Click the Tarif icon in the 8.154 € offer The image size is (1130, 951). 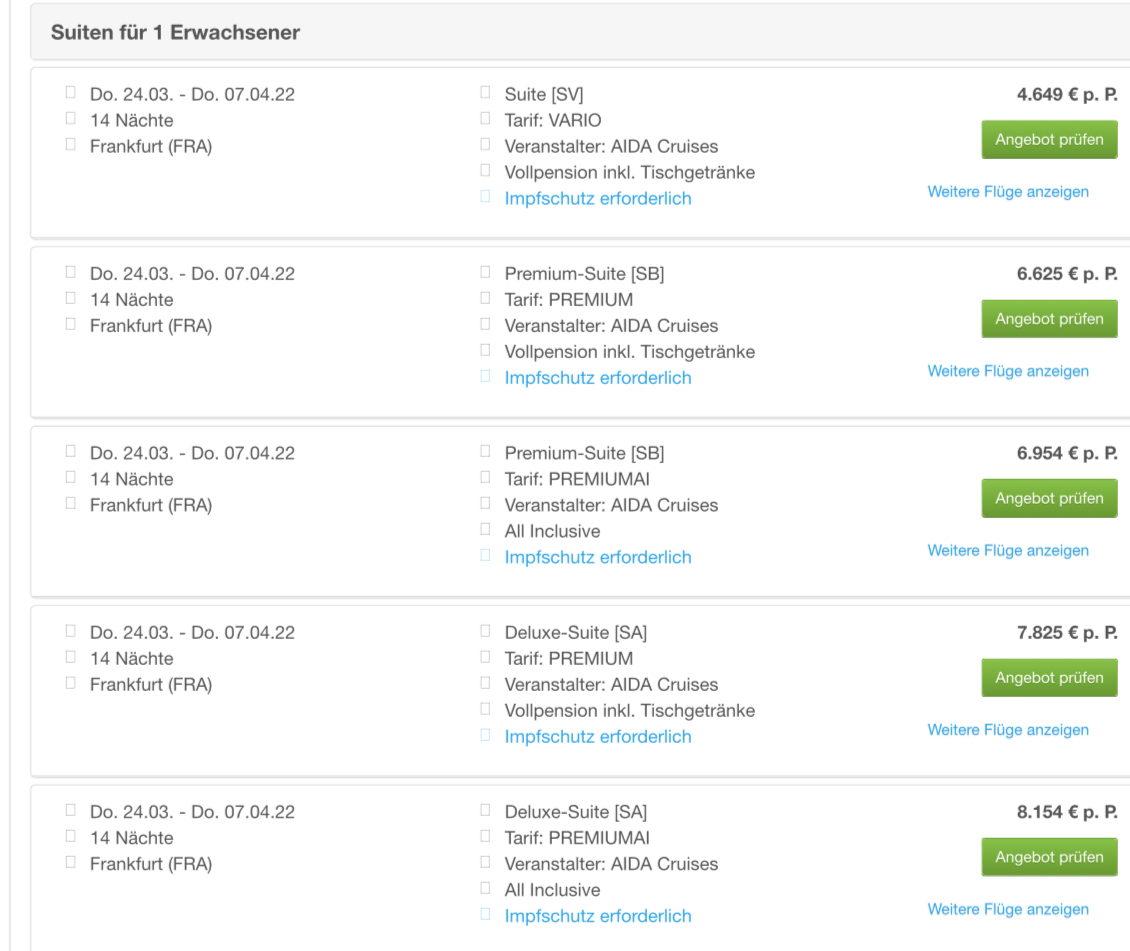486,838
